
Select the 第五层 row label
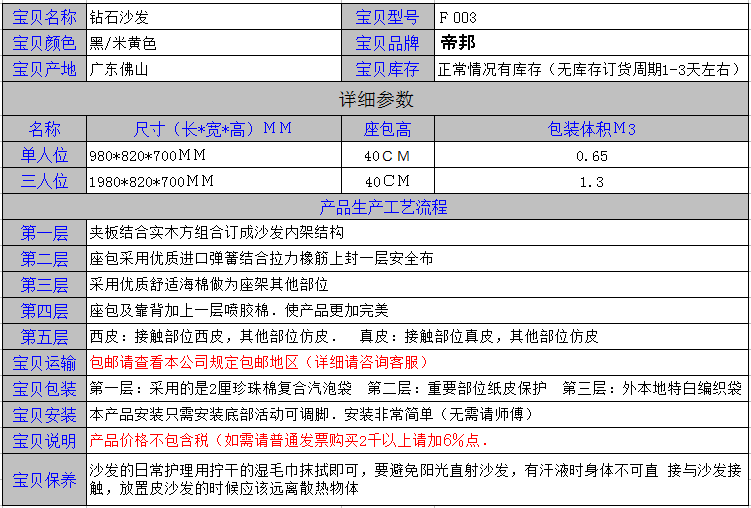click(45, 337)
